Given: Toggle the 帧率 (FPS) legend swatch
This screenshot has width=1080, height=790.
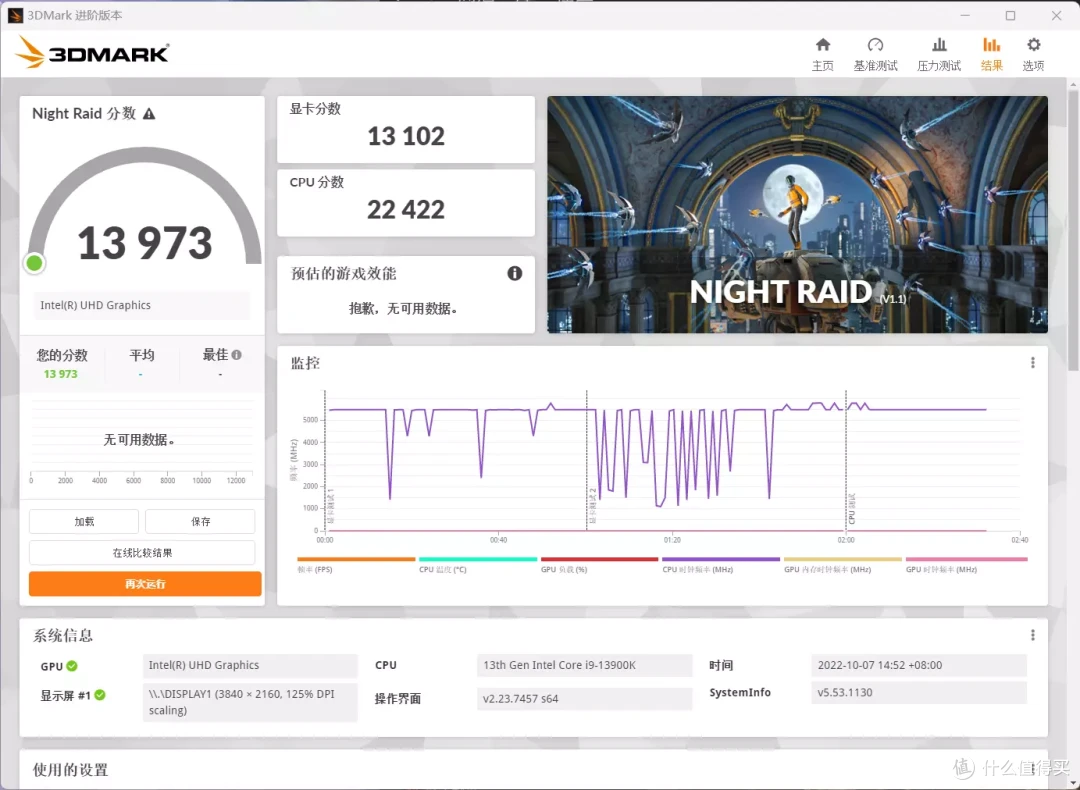Looking at the screenshot, I should [x=356, y=559].
